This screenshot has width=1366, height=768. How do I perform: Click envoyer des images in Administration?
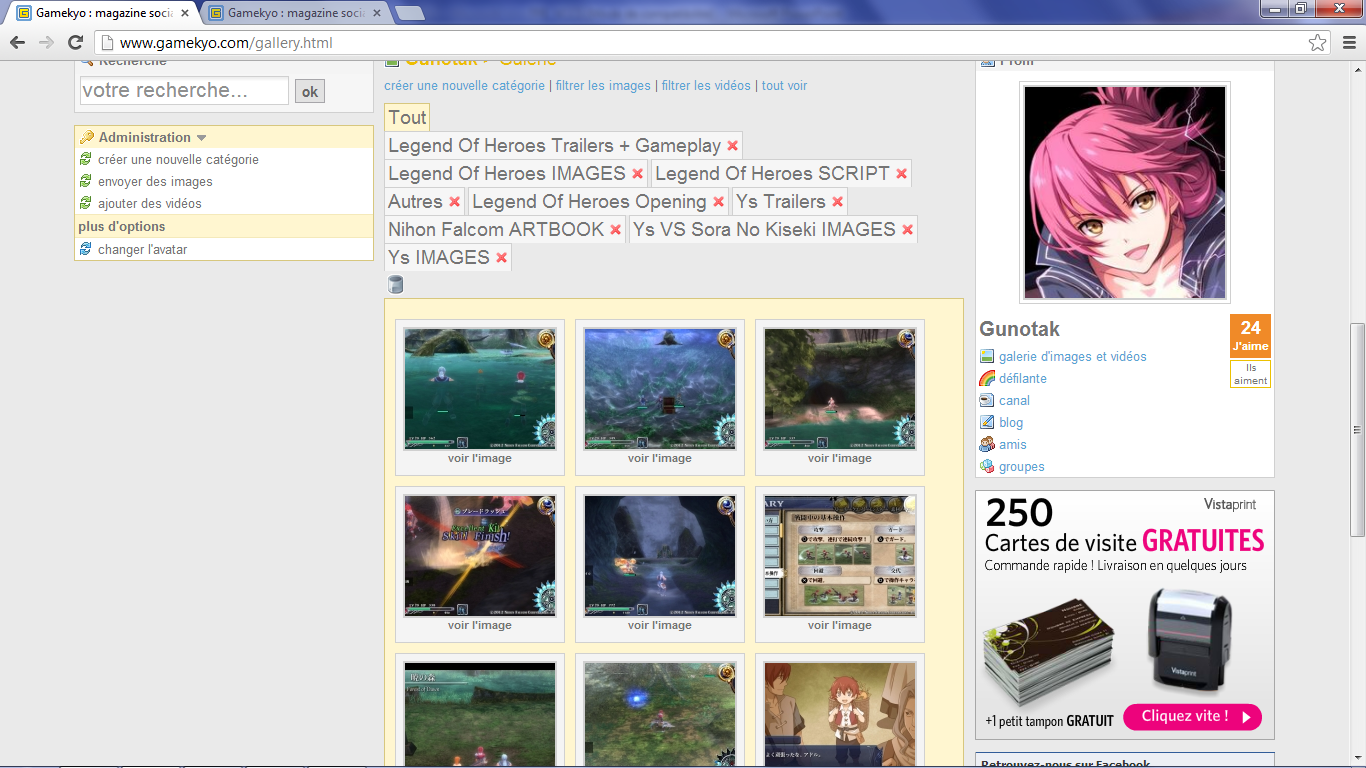point(155,181)
